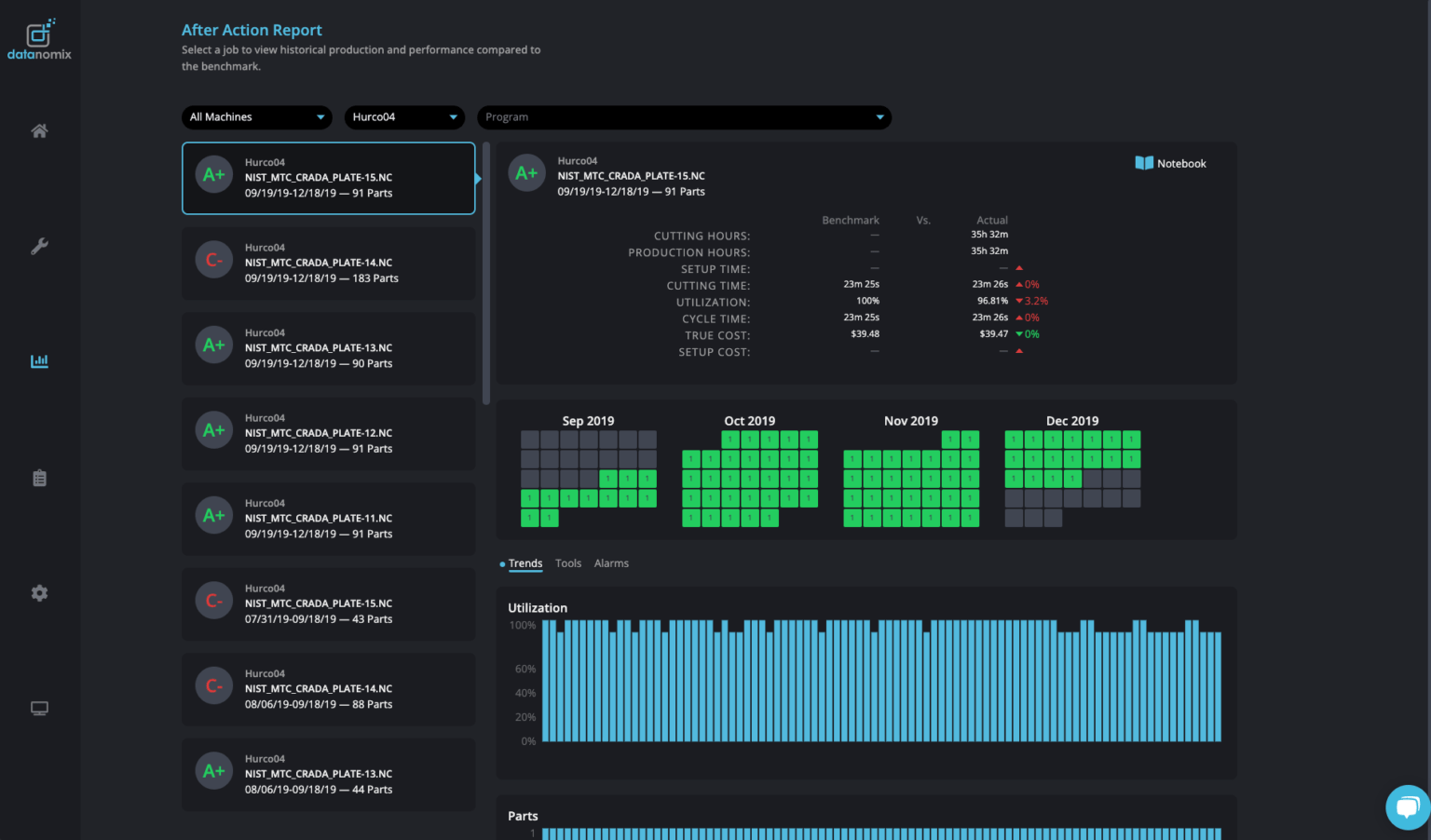Switch to the Tools tab
This screenshot has height=840, width=1431.
(x=568, y=562)
